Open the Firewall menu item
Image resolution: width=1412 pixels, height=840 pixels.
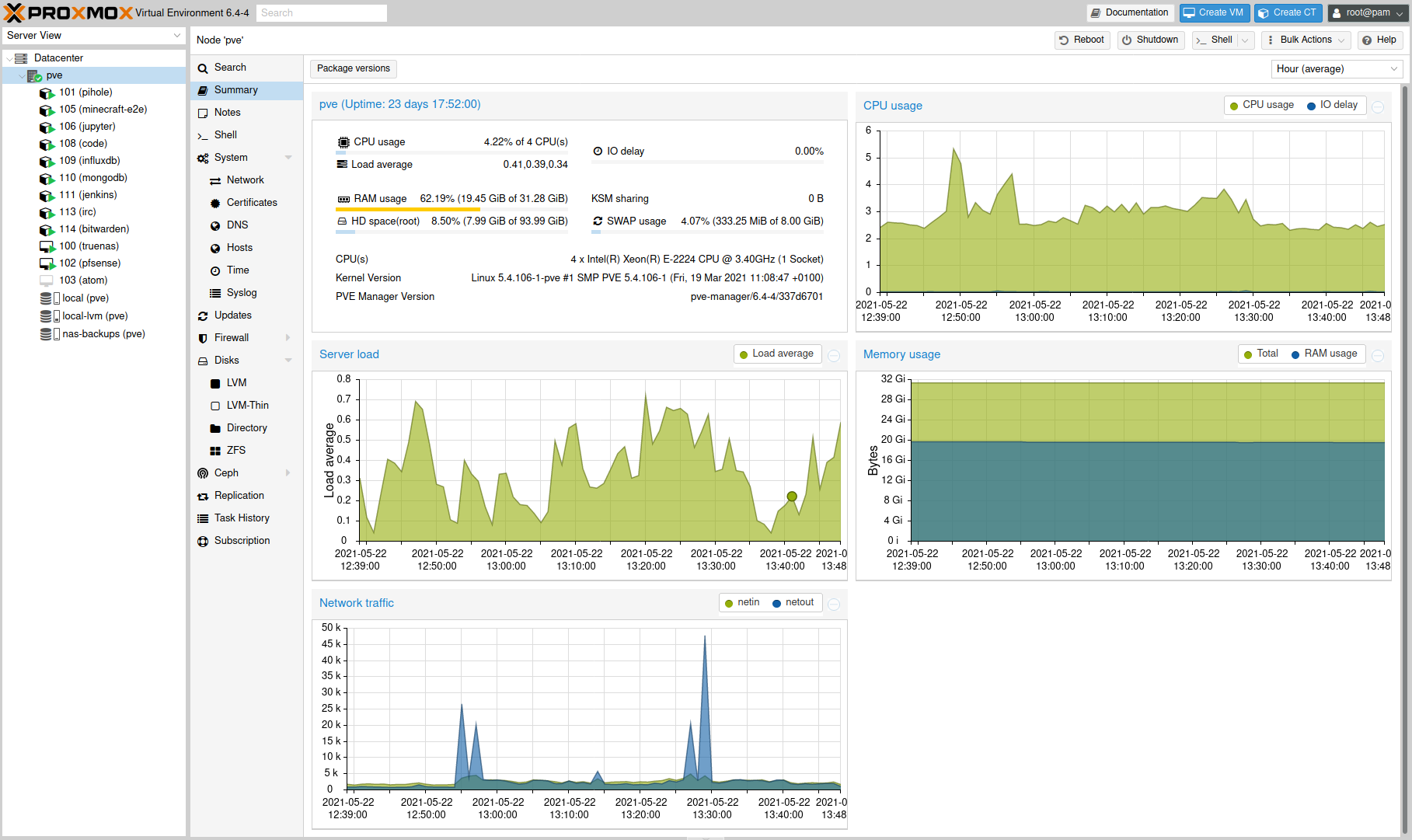coord(247,338)
